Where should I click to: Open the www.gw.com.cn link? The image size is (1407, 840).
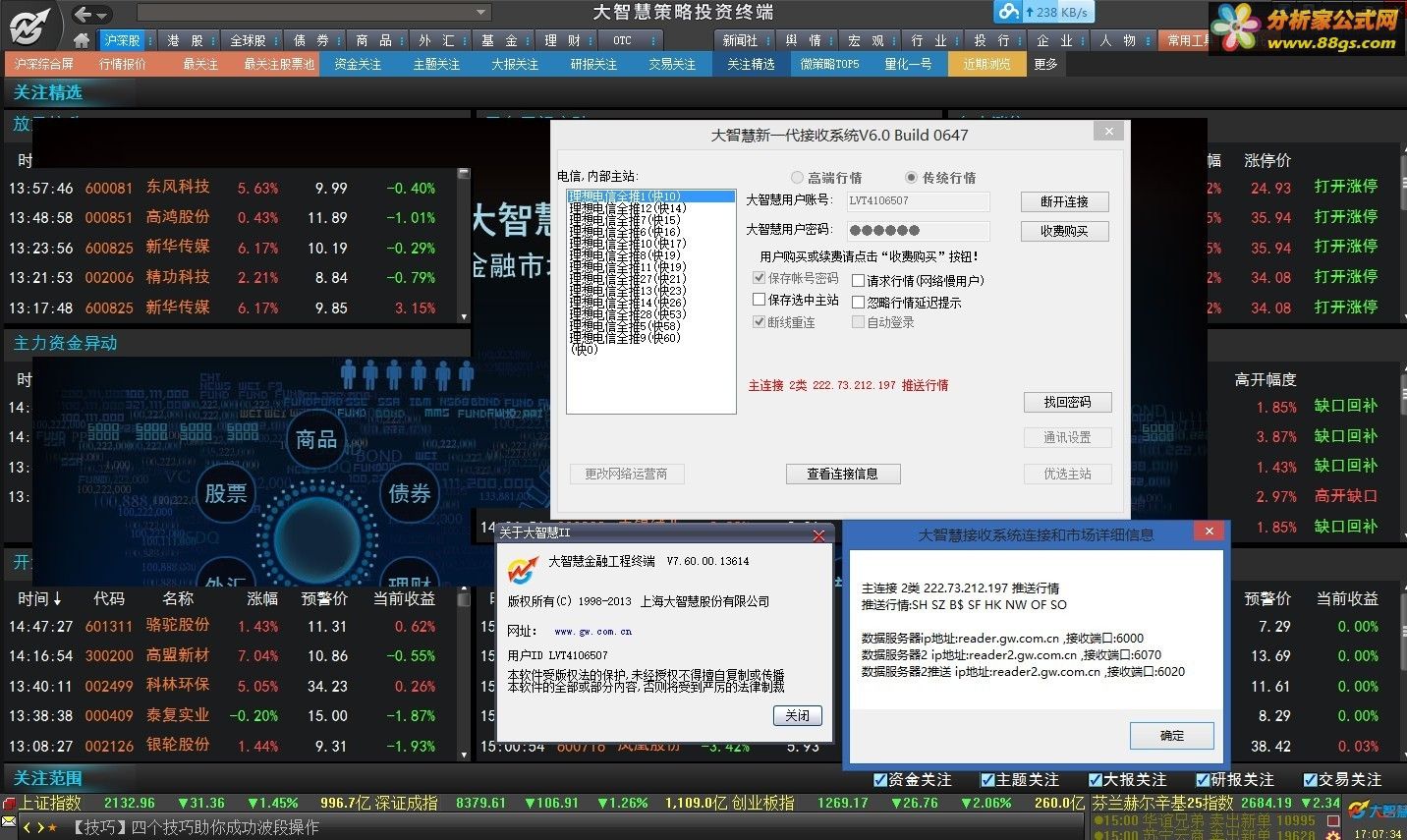(x=593, y=632)
